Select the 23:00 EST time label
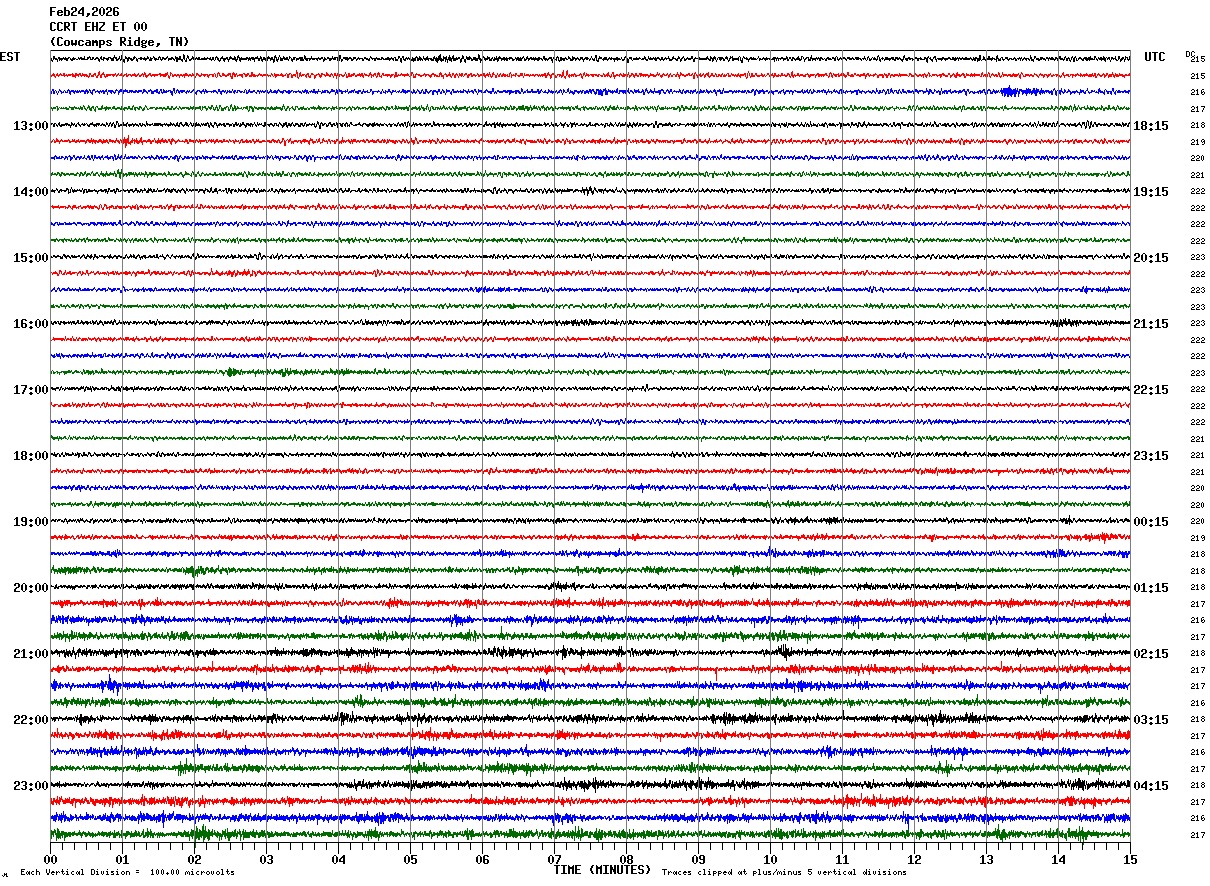Screen dimensions: 1210x886 pos(30,786)
